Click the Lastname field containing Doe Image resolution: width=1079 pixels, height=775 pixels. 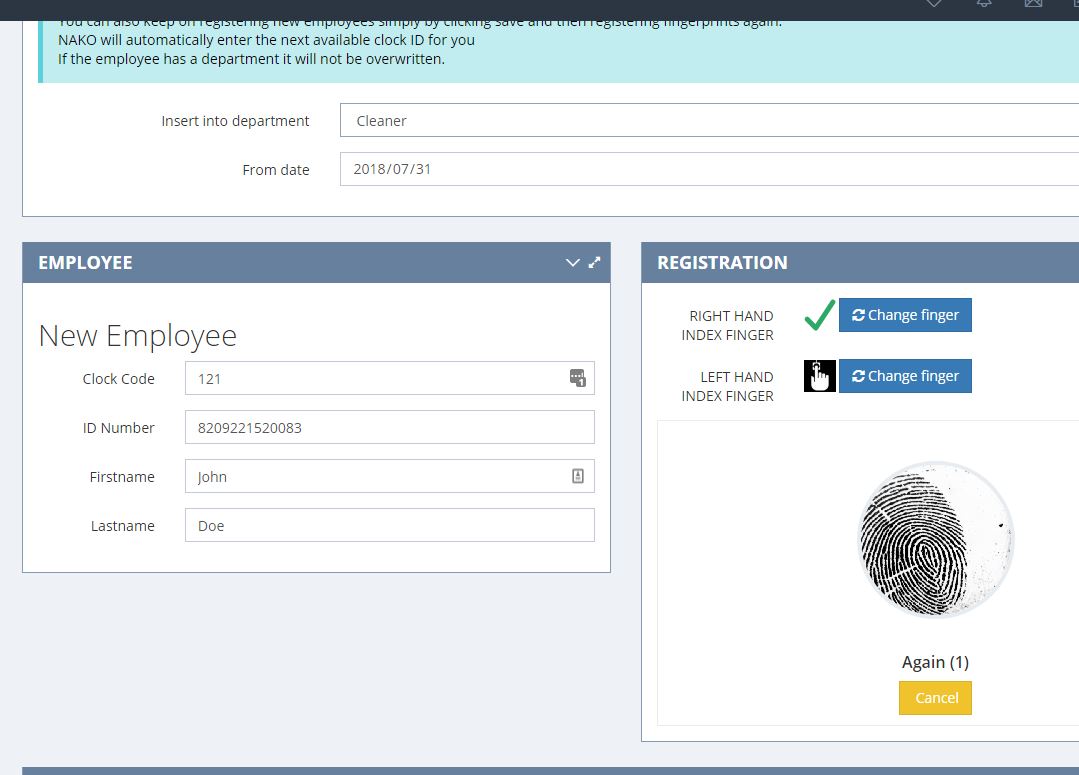point(389,526)
